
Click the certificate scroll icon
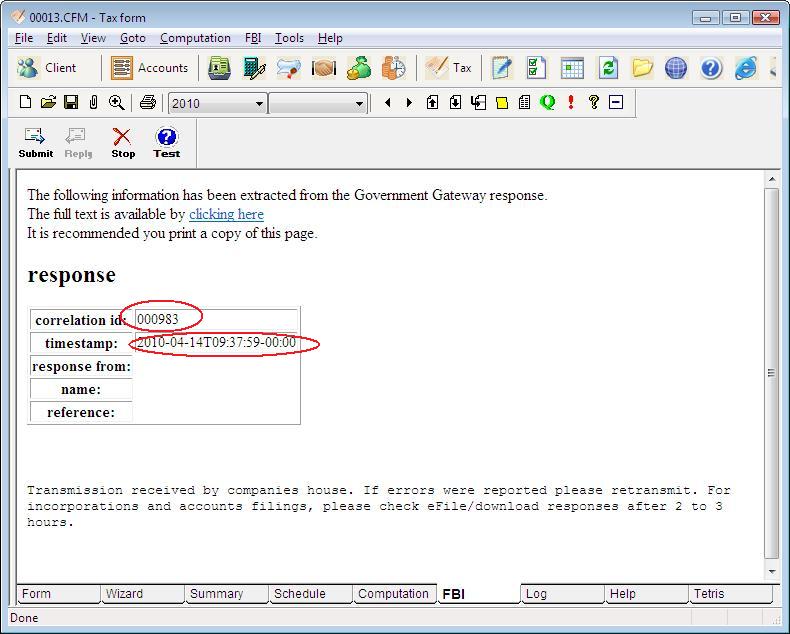click(x=289, y=68)
